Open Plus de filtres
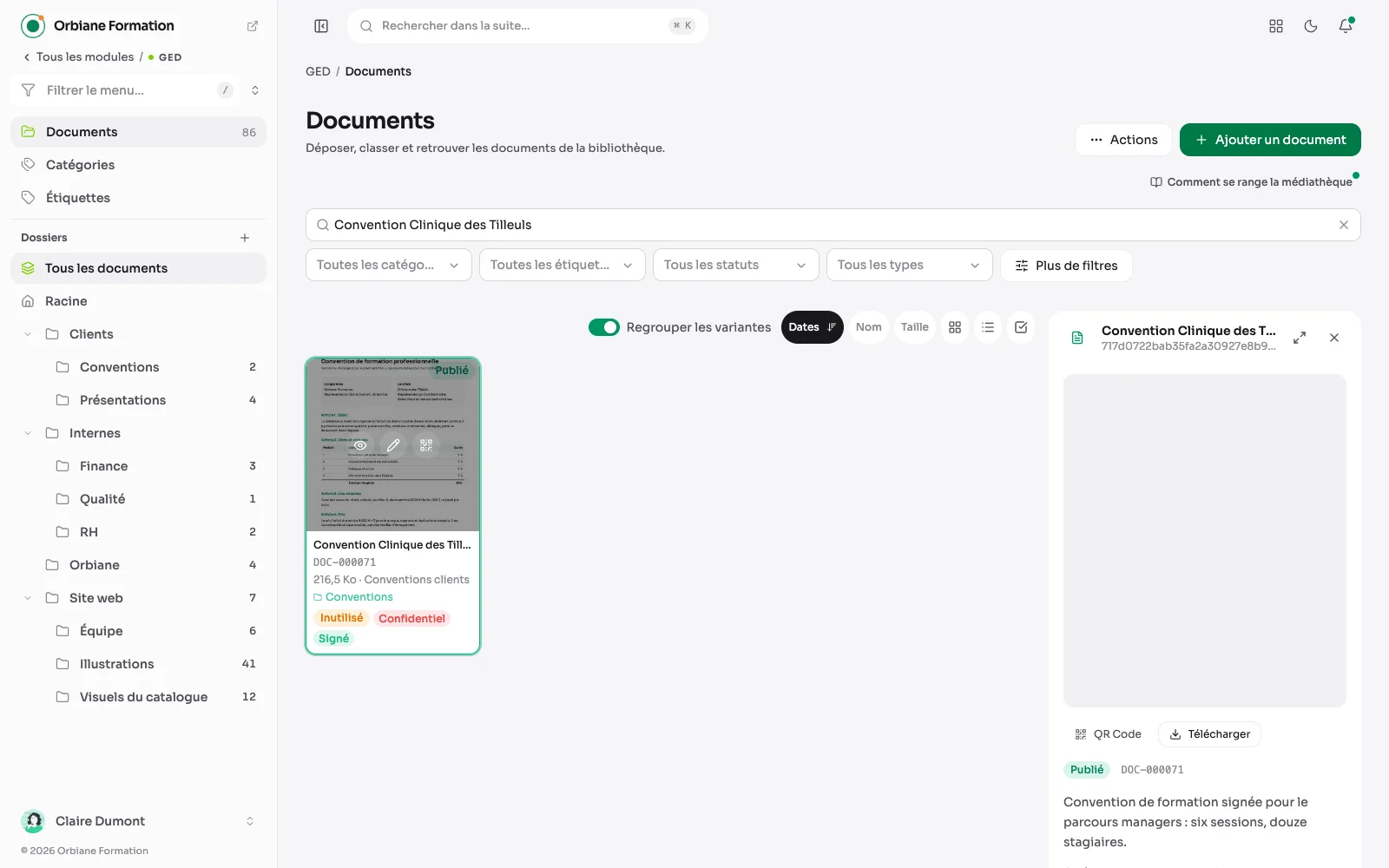Screen dimensions: 1389x868 click(1066, 266)
